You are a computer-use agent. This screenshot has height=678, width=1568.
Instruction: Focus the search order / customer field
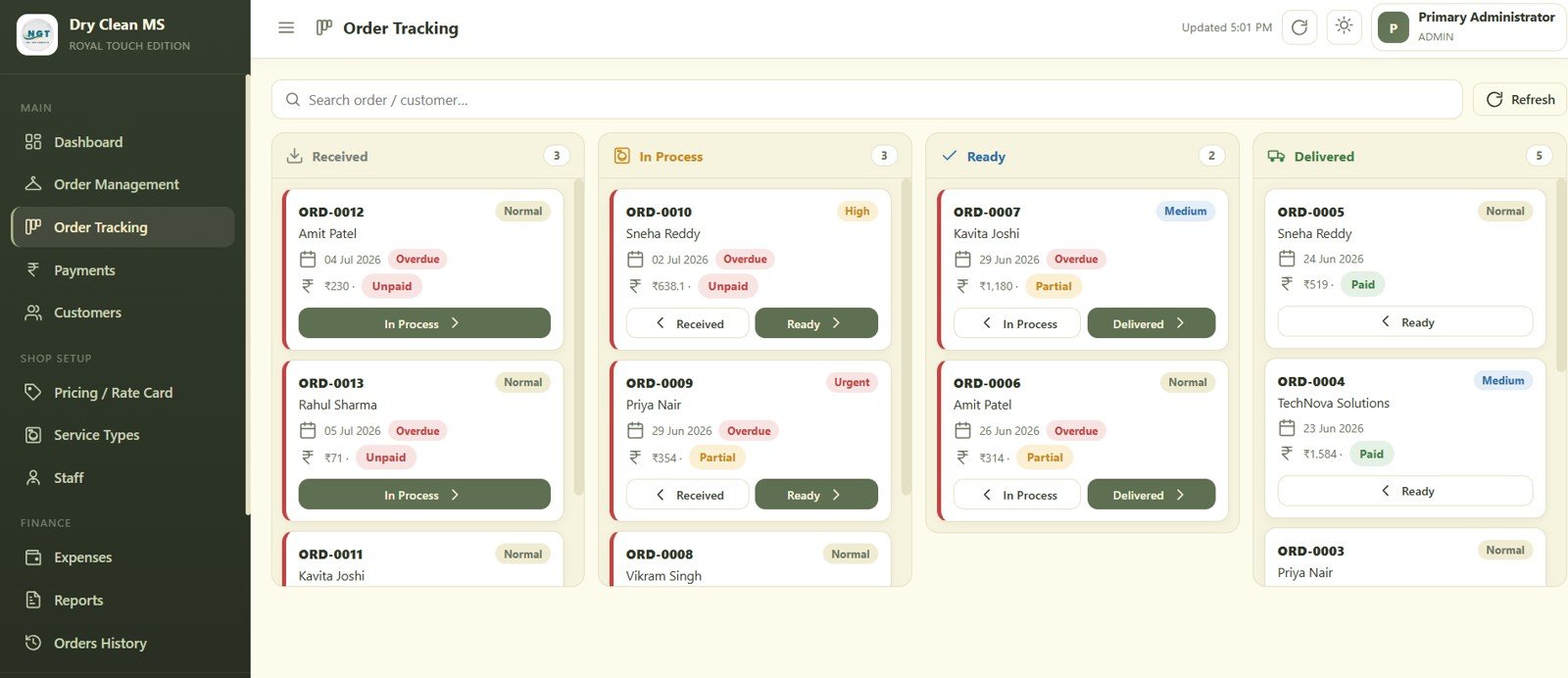867,100
